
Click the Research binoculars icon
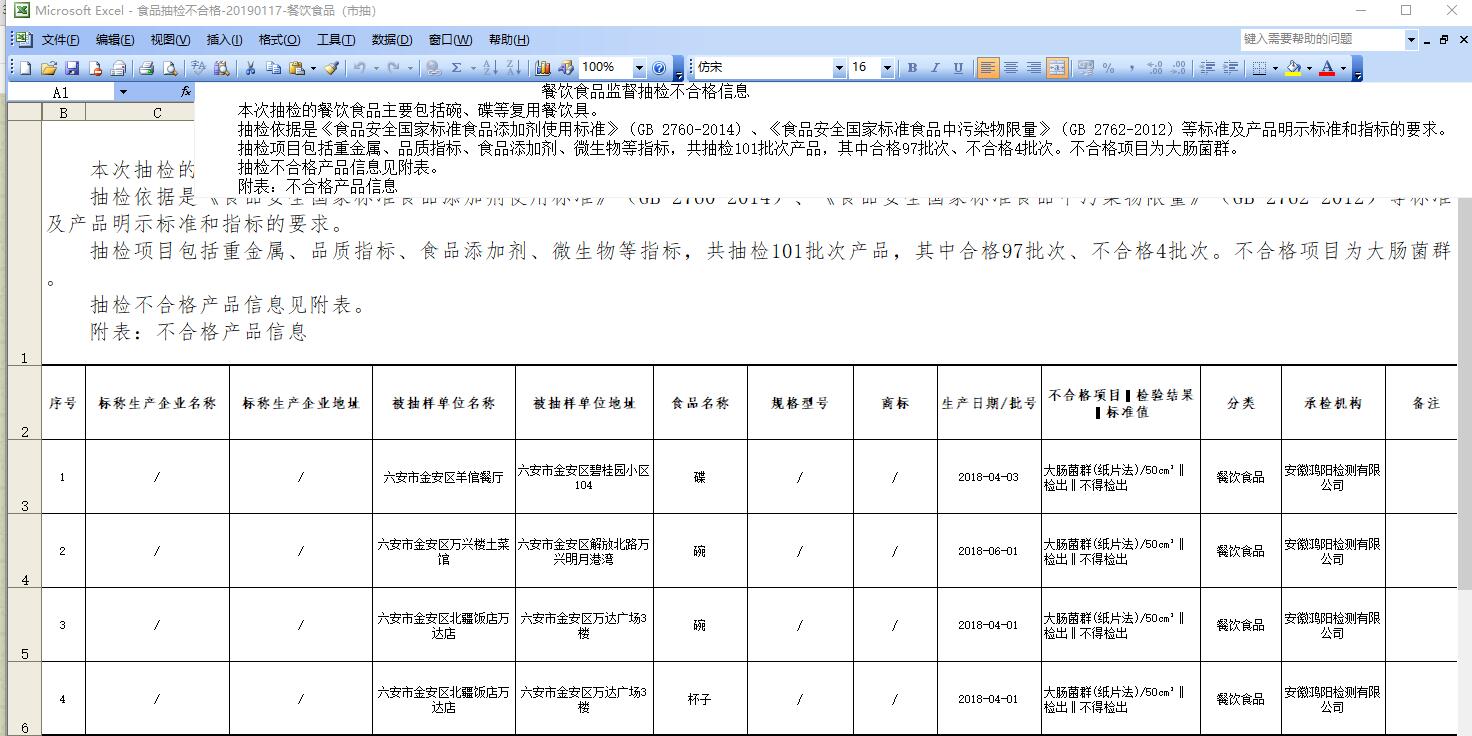point(221,68)
